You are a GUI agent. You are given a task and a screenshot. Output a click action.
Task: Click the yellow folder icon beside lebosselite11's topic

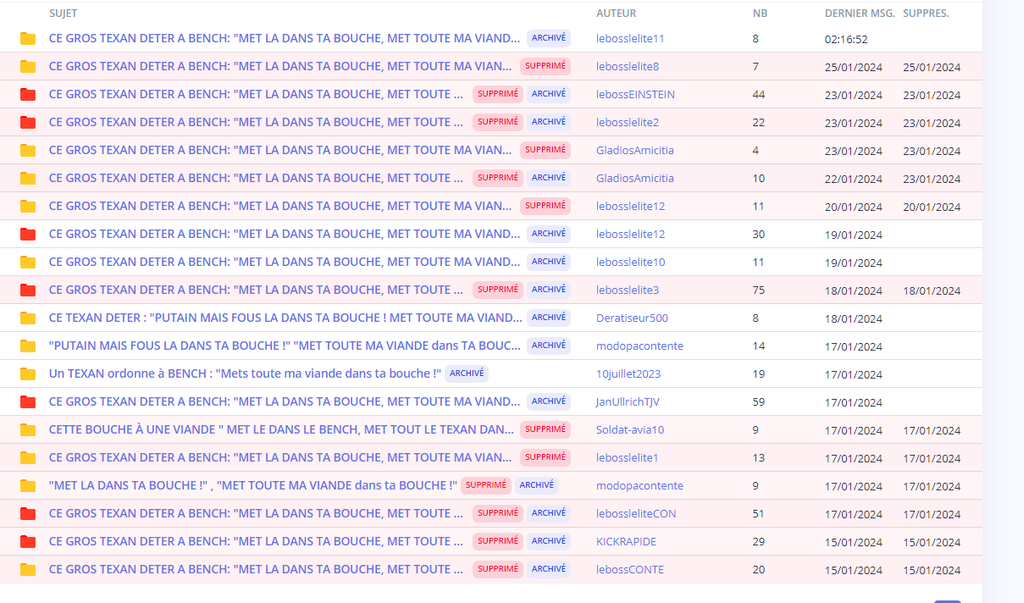click(x=27, y=39)
